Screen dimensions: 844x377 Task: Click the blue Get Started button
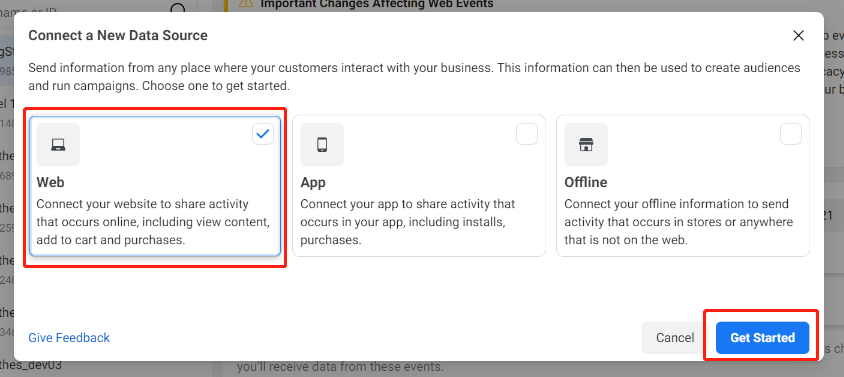point(762,338)
